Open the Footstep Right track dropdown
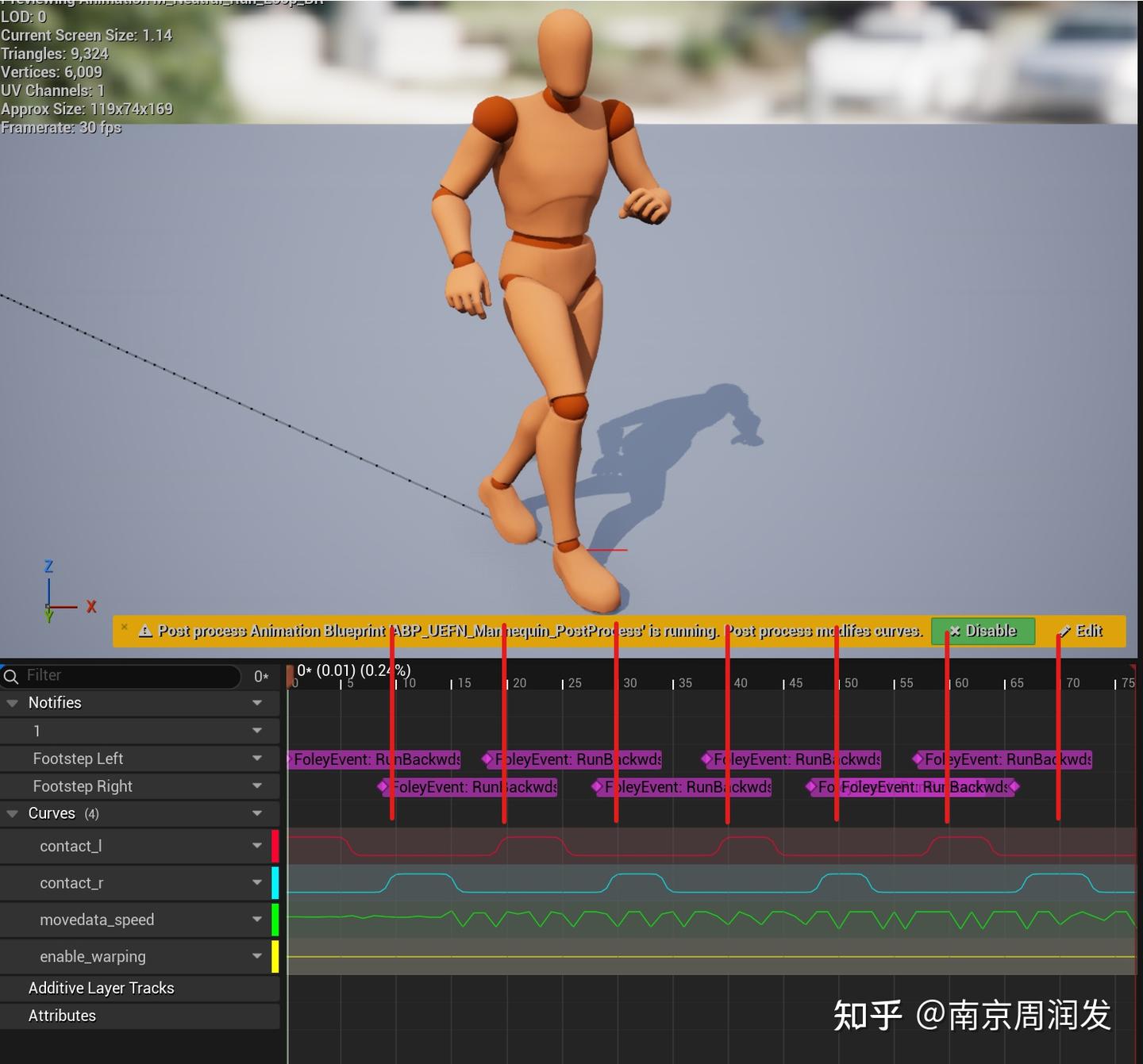The width and height of the screenshot is (1143, 1064). pos(257,786)
